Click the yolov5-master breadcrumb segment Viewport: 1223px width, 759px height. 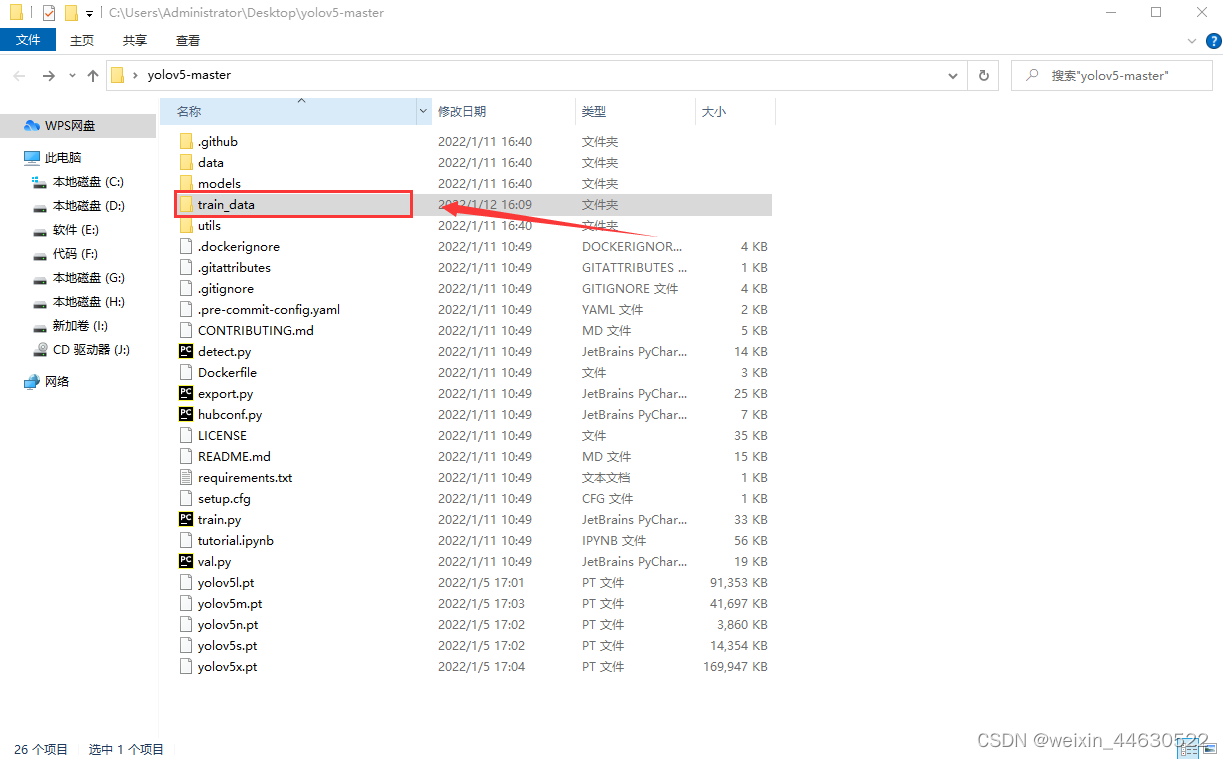click(x=189, y=75)
